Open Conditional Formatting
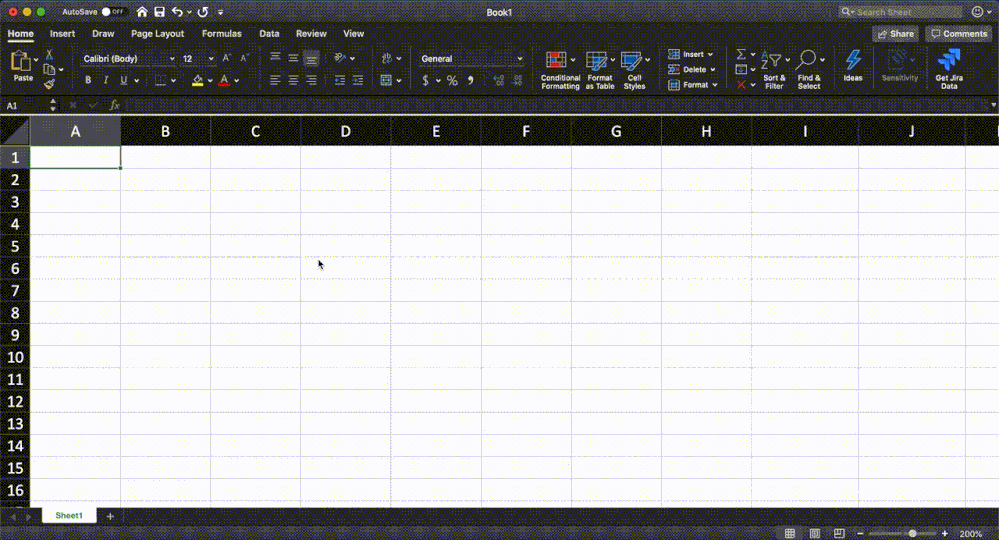Viewport: 999px width, 540px height. point(560,70)
